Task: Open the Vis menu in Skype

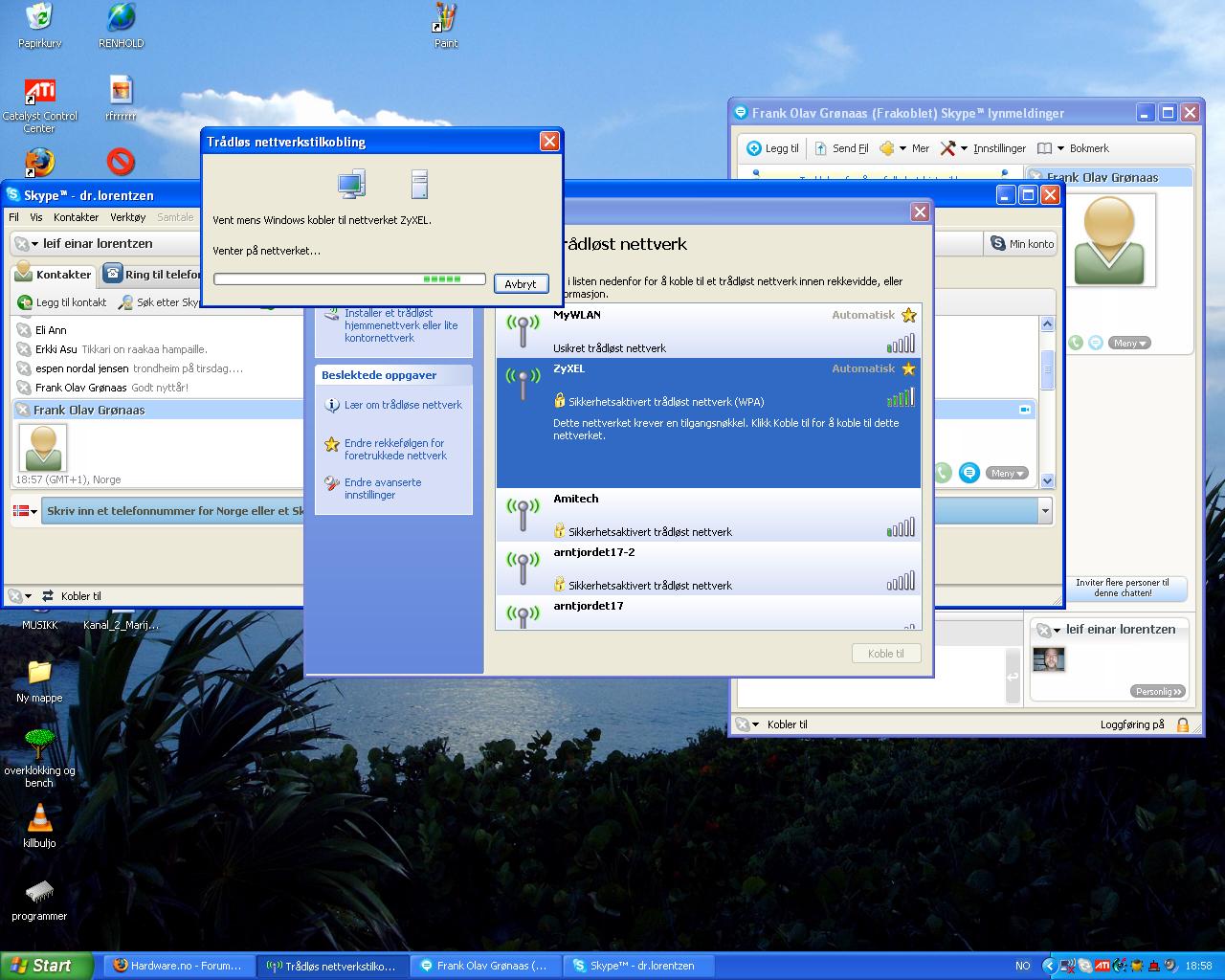Action: (36, 217)
